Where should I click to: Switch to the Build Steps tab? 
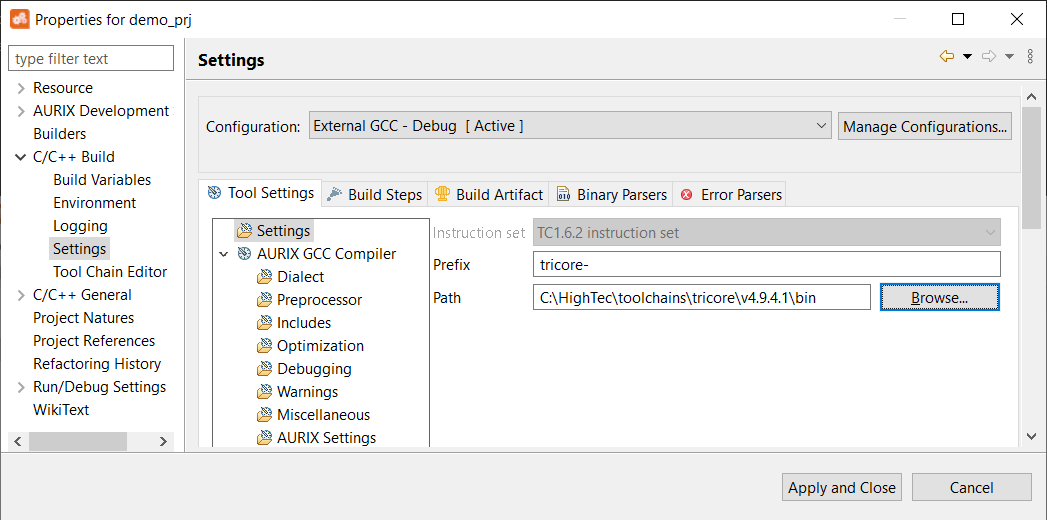point(375,194)
